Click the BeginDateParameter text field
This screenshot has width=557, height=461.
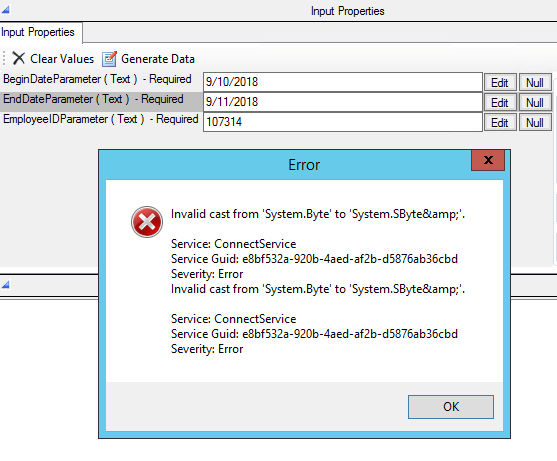coord(343,82)
